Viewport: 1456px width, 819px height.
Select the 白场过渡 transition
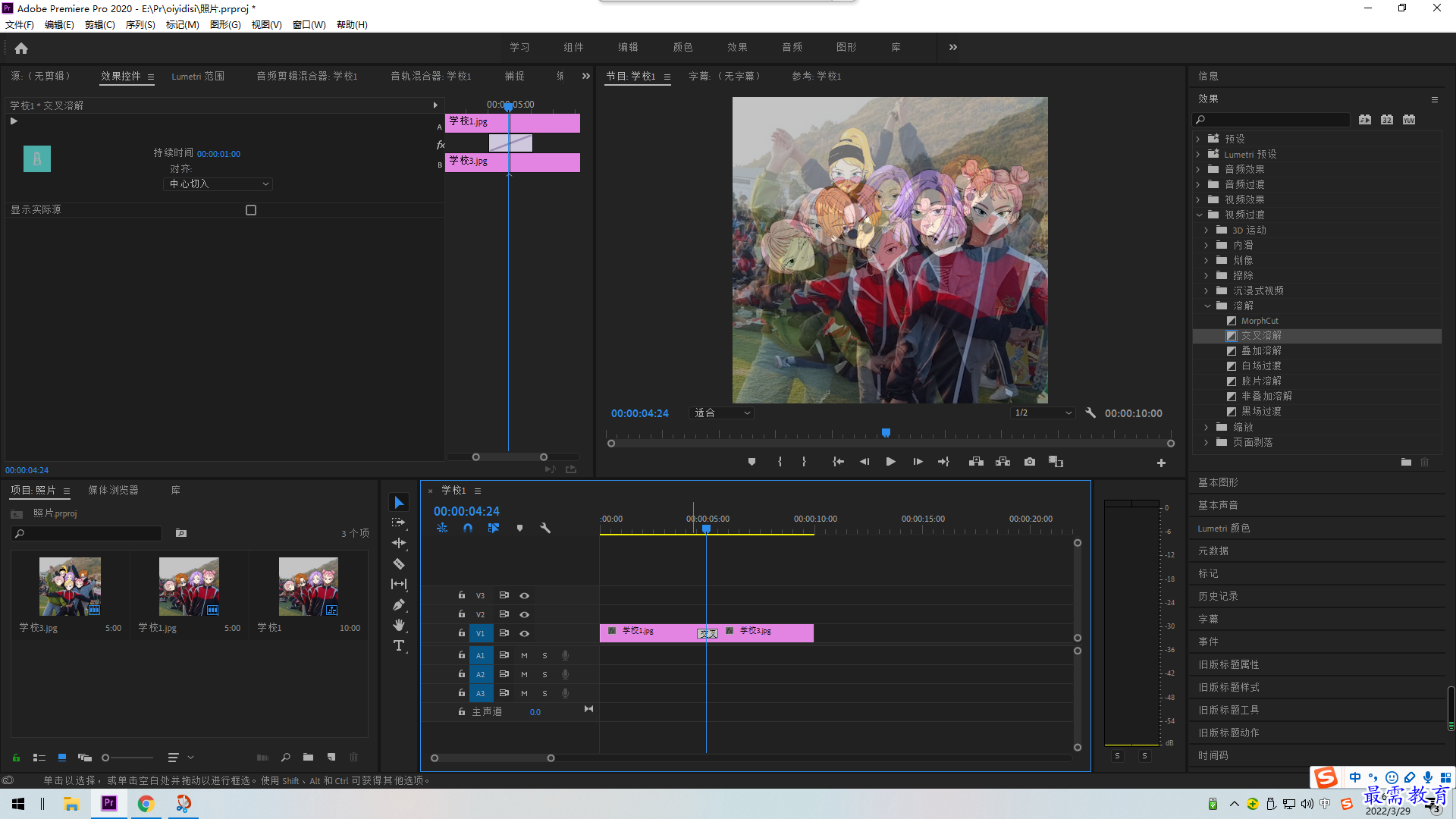coord(1261,366)
